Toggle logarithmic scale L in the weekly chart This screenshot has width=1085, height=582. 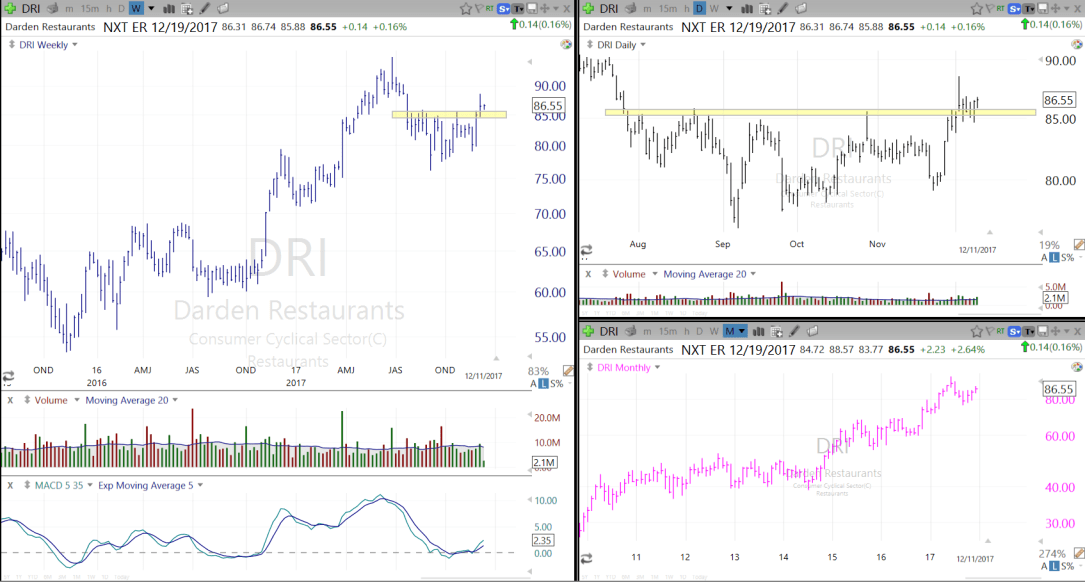point(543,384)
